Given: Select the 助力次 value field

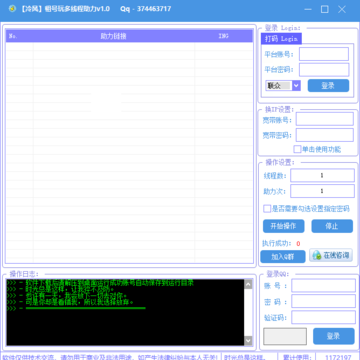Looking at the screenshot, I should click(322, 191).
